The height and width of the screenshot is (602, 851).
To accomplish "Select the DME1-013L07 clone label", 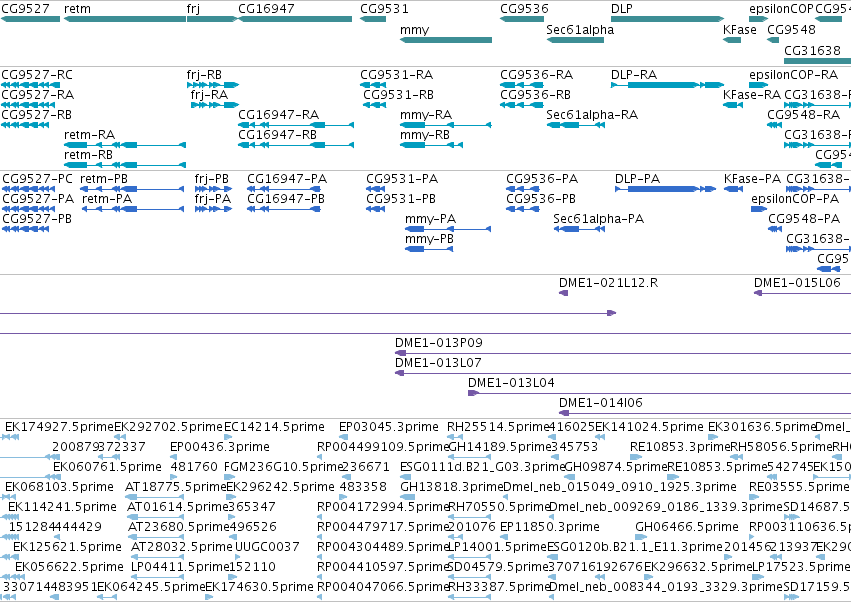I will [x=438, y=363].
